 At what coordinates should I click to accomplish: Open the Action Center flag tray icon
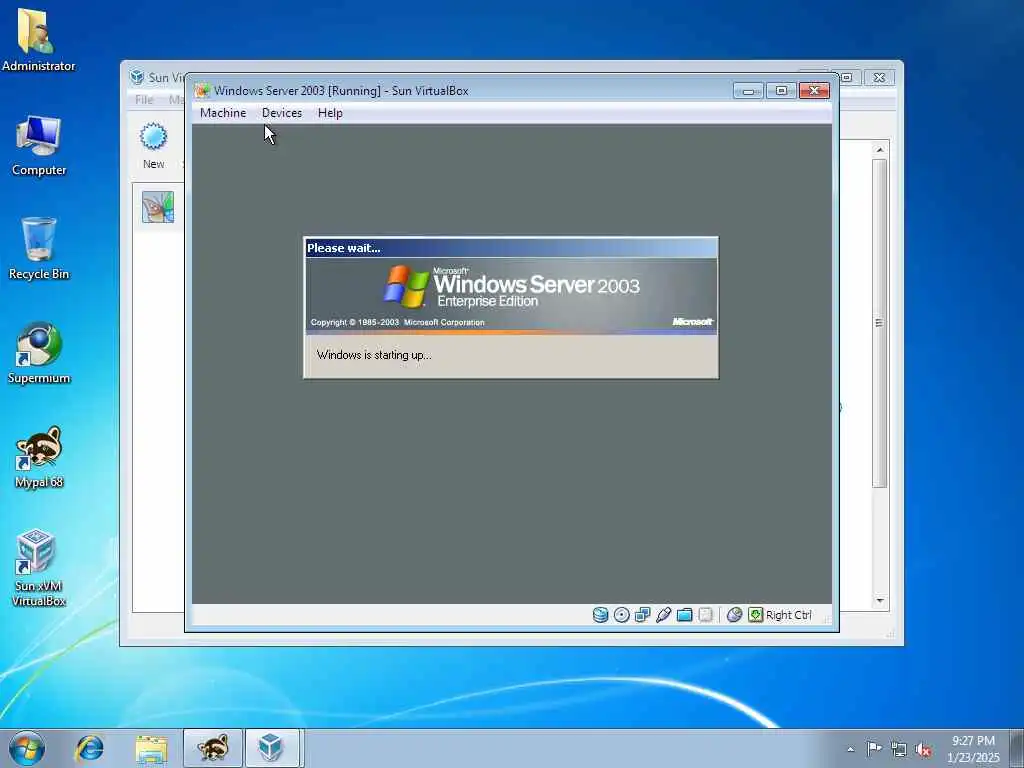[x=874, y=748]
